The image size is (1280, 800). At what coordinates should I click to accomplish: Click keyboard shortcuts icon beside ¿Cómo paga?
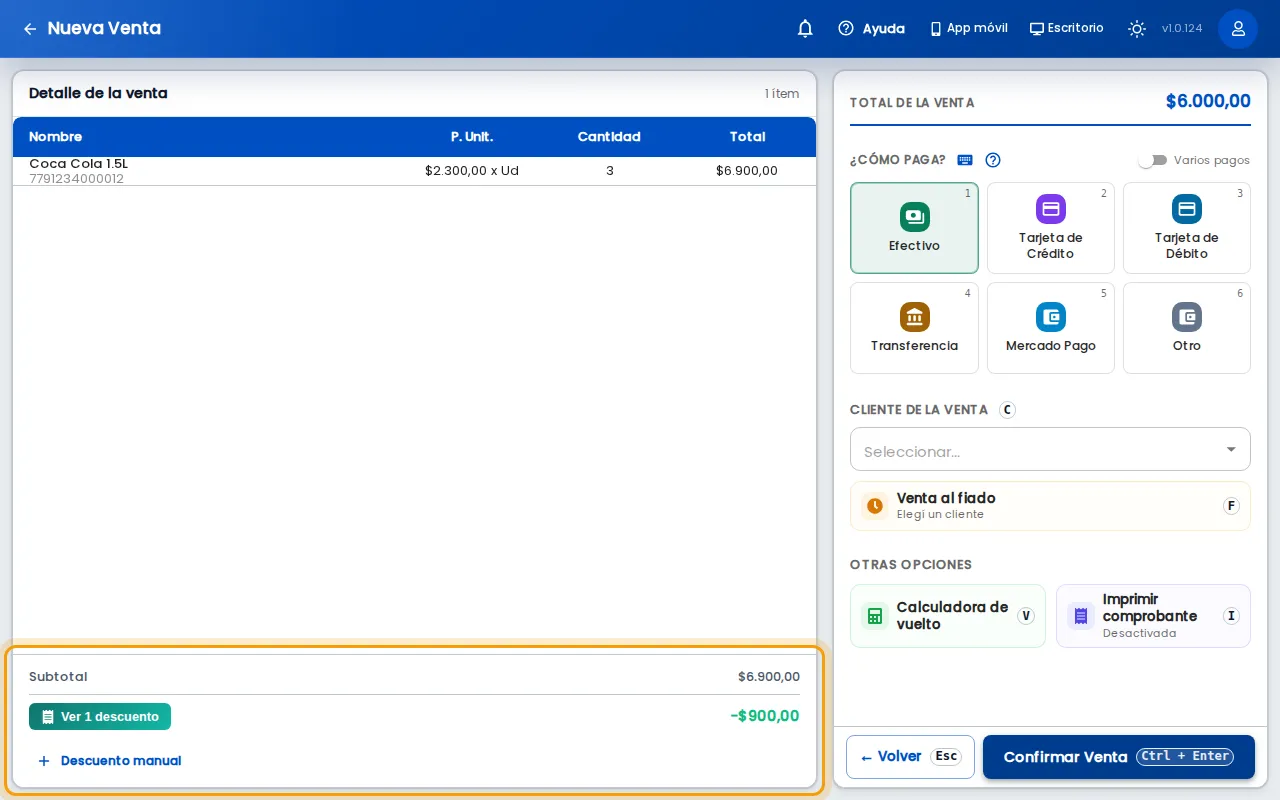965,160
